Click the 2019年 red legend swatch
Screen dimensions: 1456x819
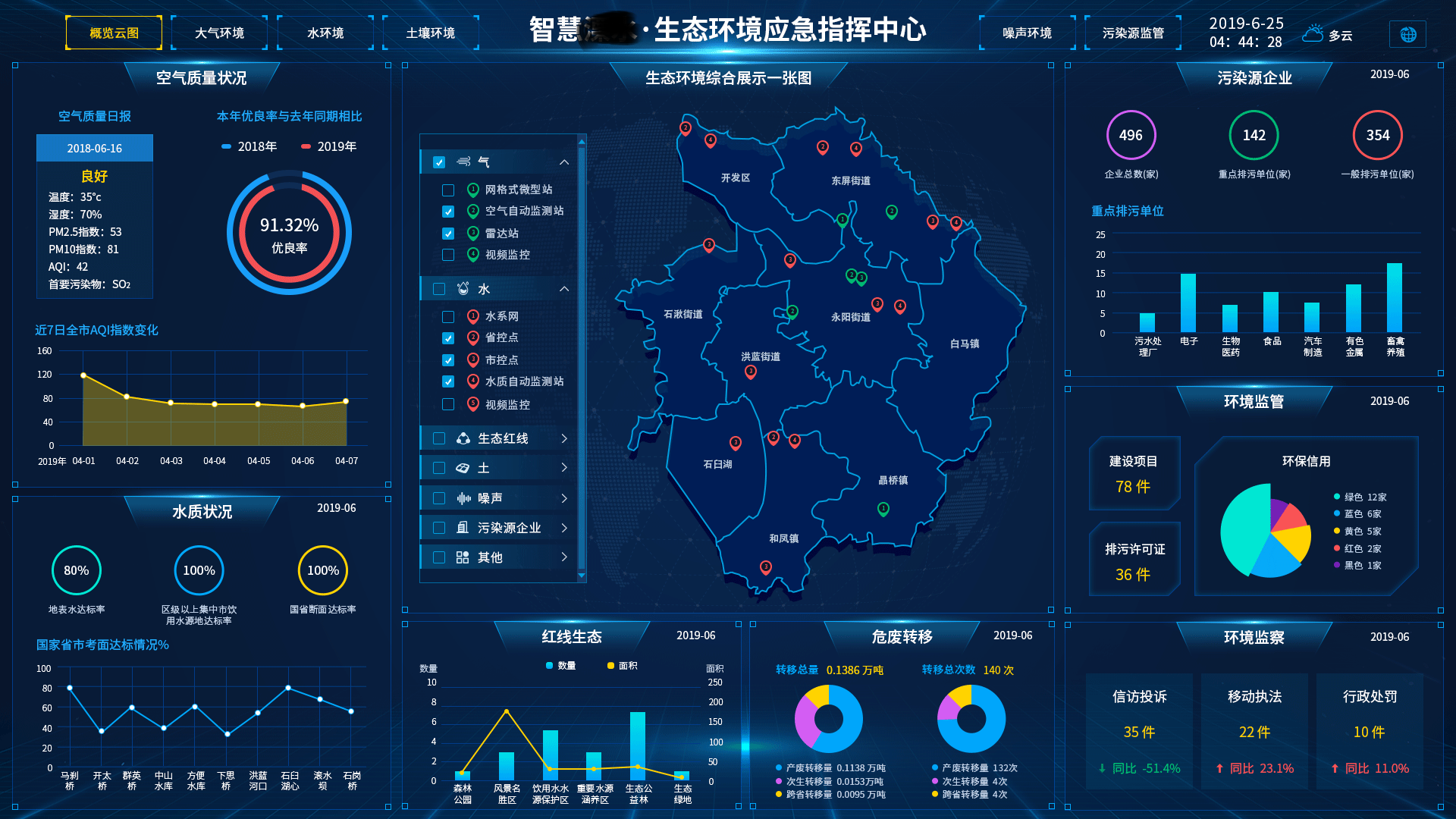pos(306,146)
